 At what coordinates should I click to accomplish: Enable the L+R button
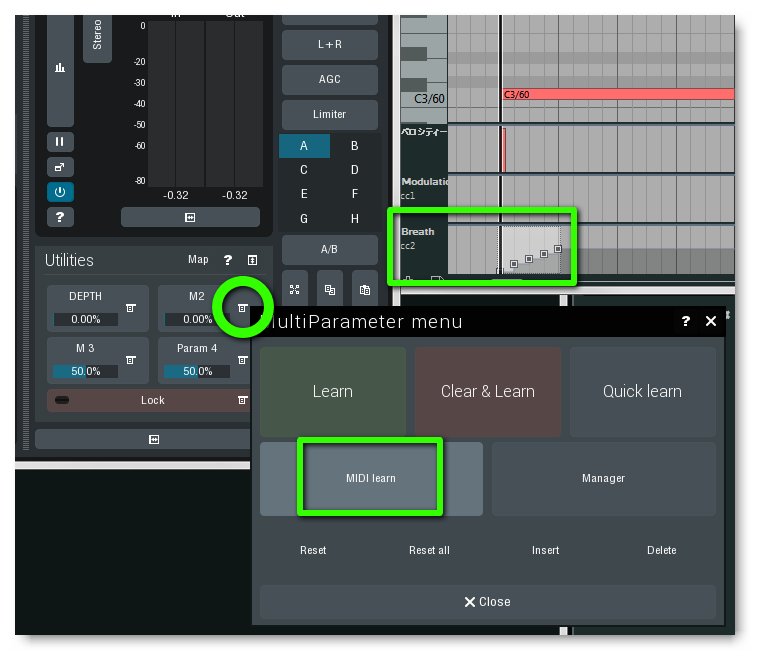click(329, 45)
